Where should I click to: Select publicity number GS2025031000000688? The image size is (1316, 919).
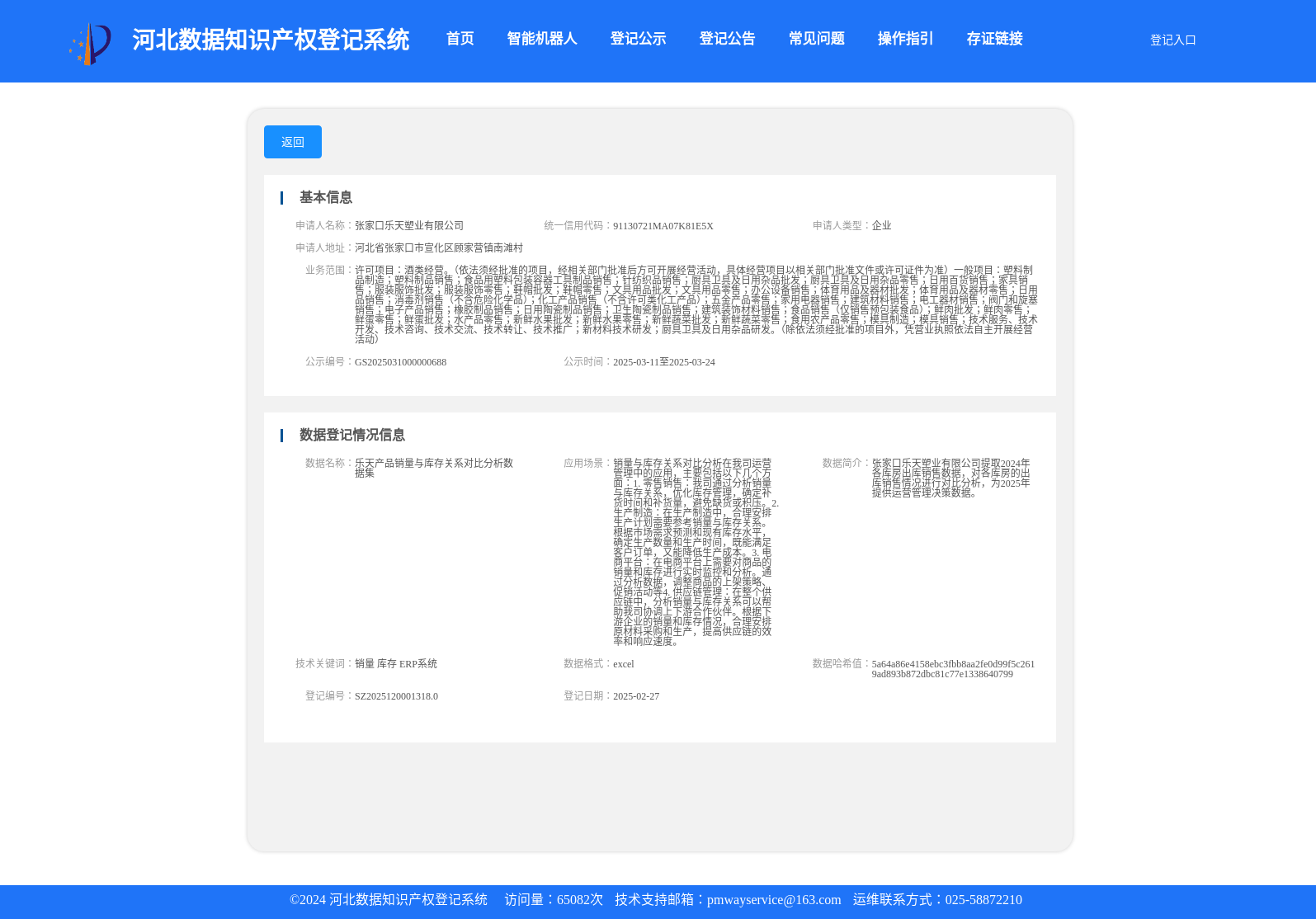(x=400, y=362)
